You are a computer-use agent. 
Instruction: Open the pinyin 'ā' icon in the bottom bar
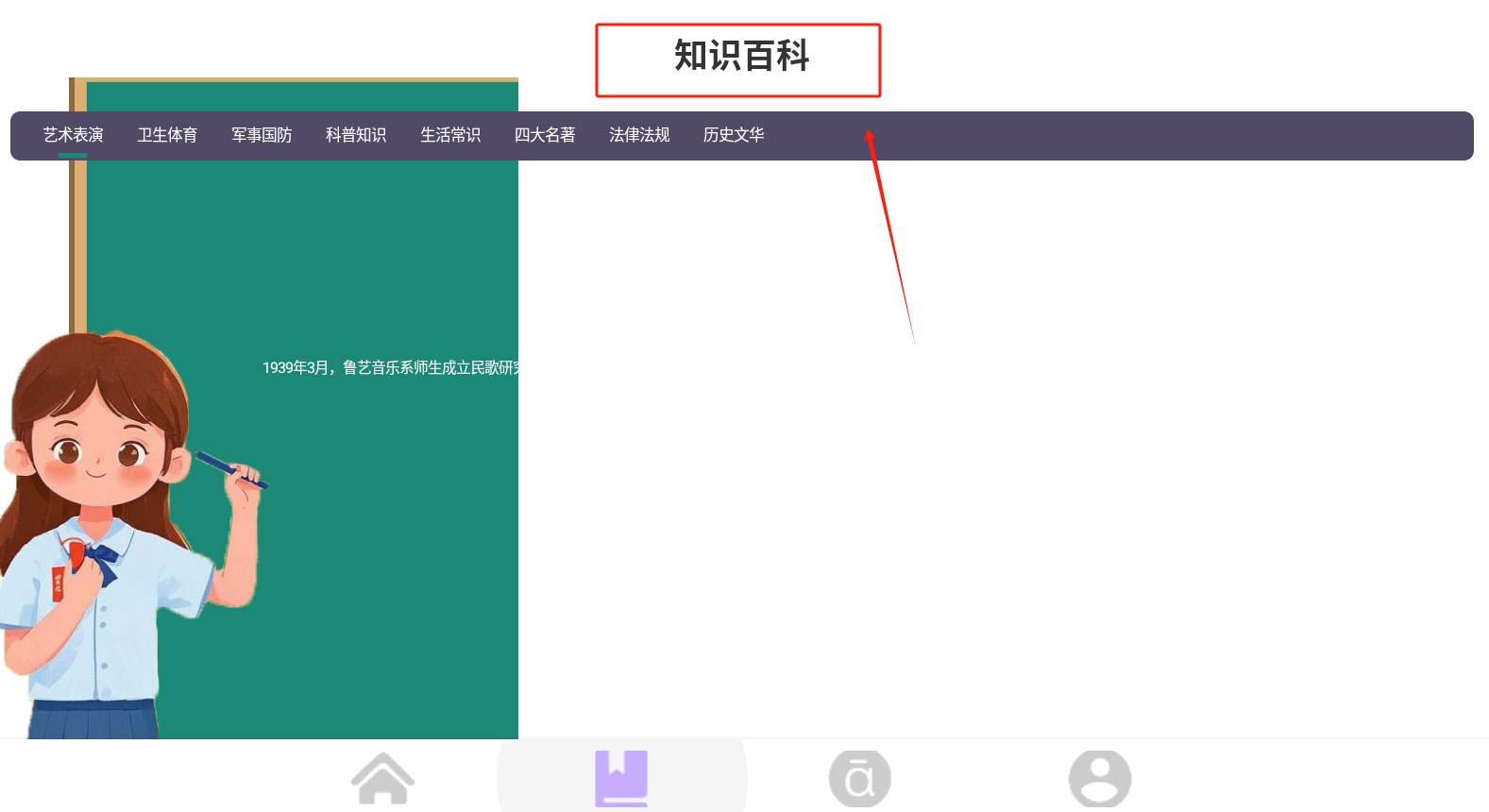[x=860, y=778]
